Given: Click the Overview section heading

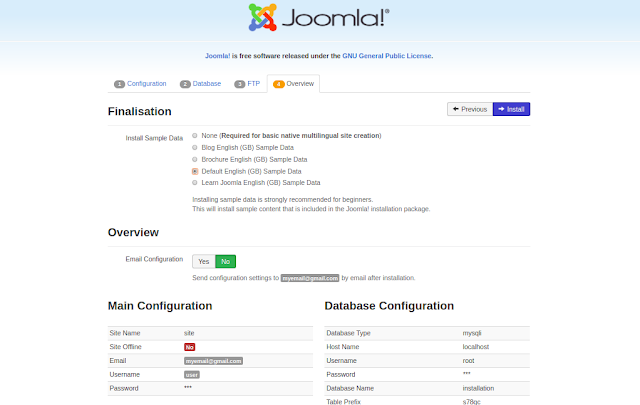Looking at the screenshot, I should pyautogui.click(x=133, y=232).
